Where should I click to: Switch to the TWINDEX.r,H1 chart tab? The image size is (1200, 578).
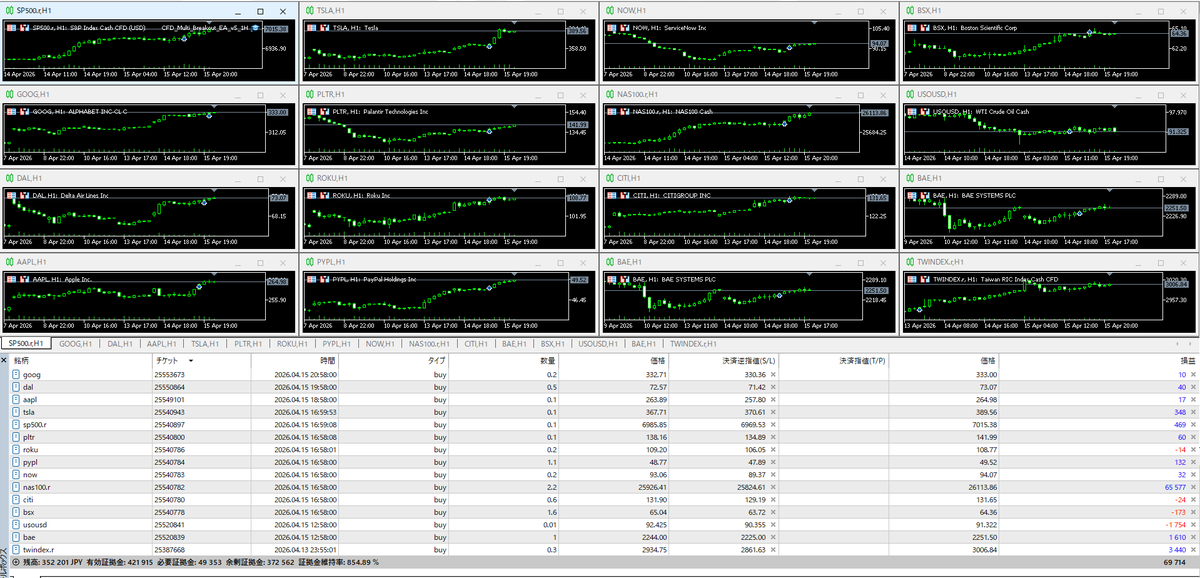tap(694, 343)
